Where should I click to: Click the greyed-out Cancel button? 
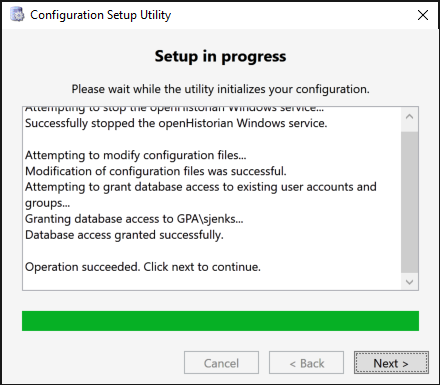221,363
